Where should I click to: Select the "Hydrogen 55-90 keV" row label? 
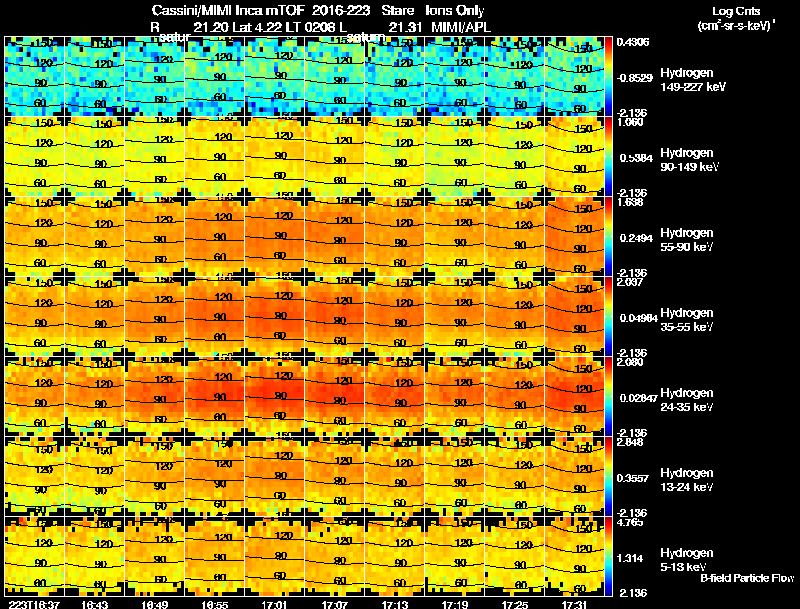tap(687, 240)
